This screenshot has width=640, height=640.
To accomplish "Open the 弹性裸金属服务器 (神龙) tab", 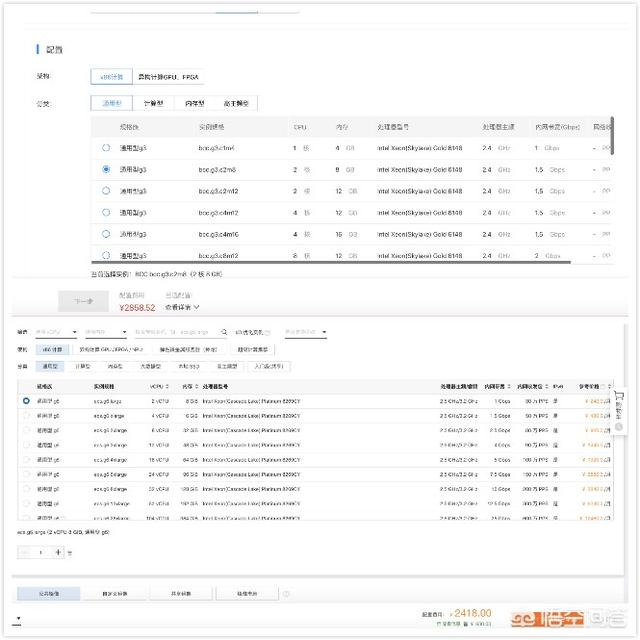I will click(188, 349).
